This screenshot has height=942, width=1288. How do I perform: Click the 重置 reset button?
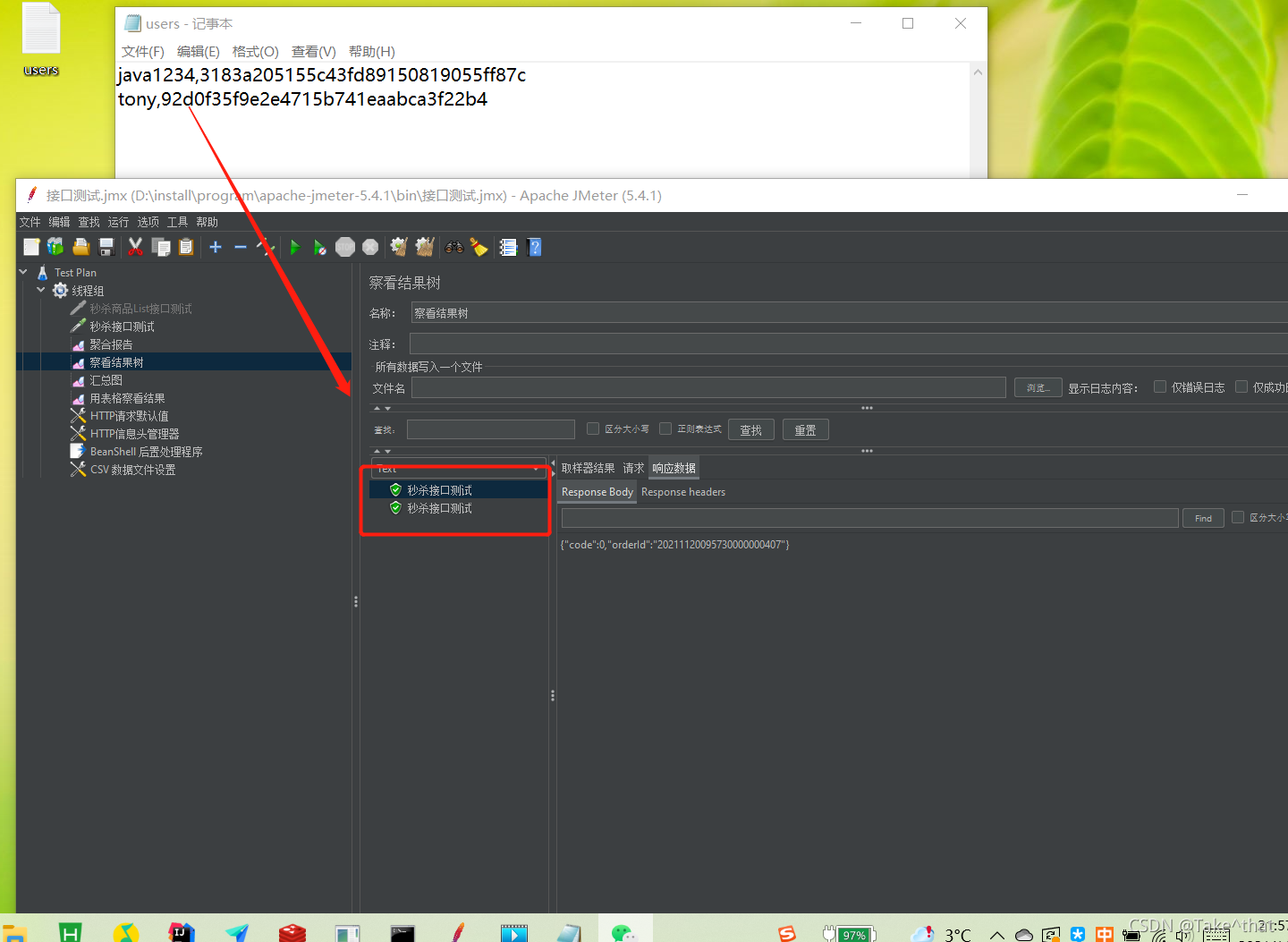click(806, 429)
